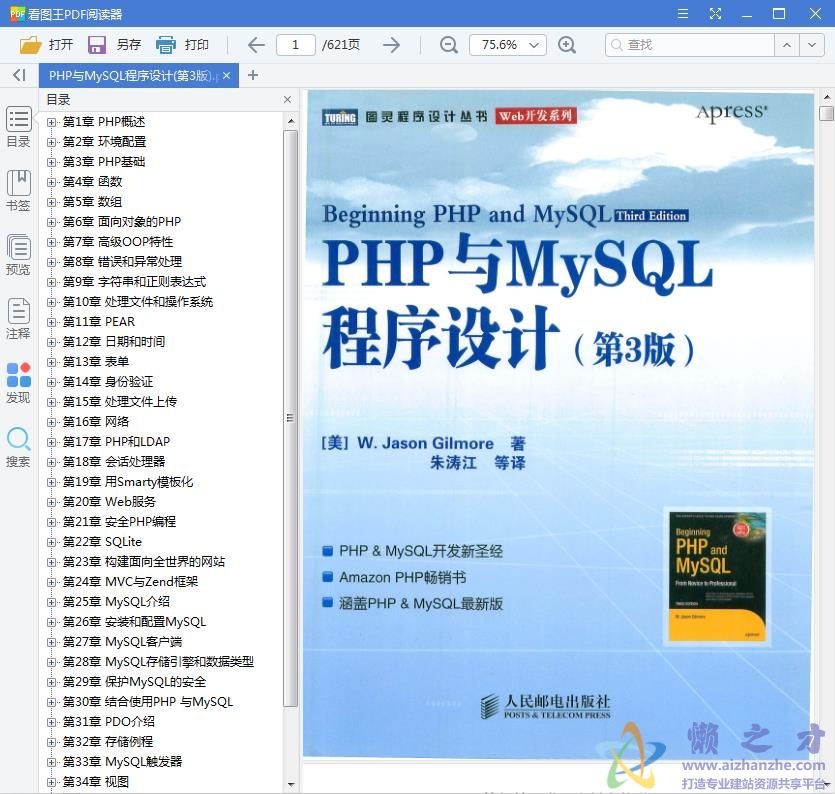Select the PHP与MySQL程序设计(第3版) document tab

tap(138, 76)
